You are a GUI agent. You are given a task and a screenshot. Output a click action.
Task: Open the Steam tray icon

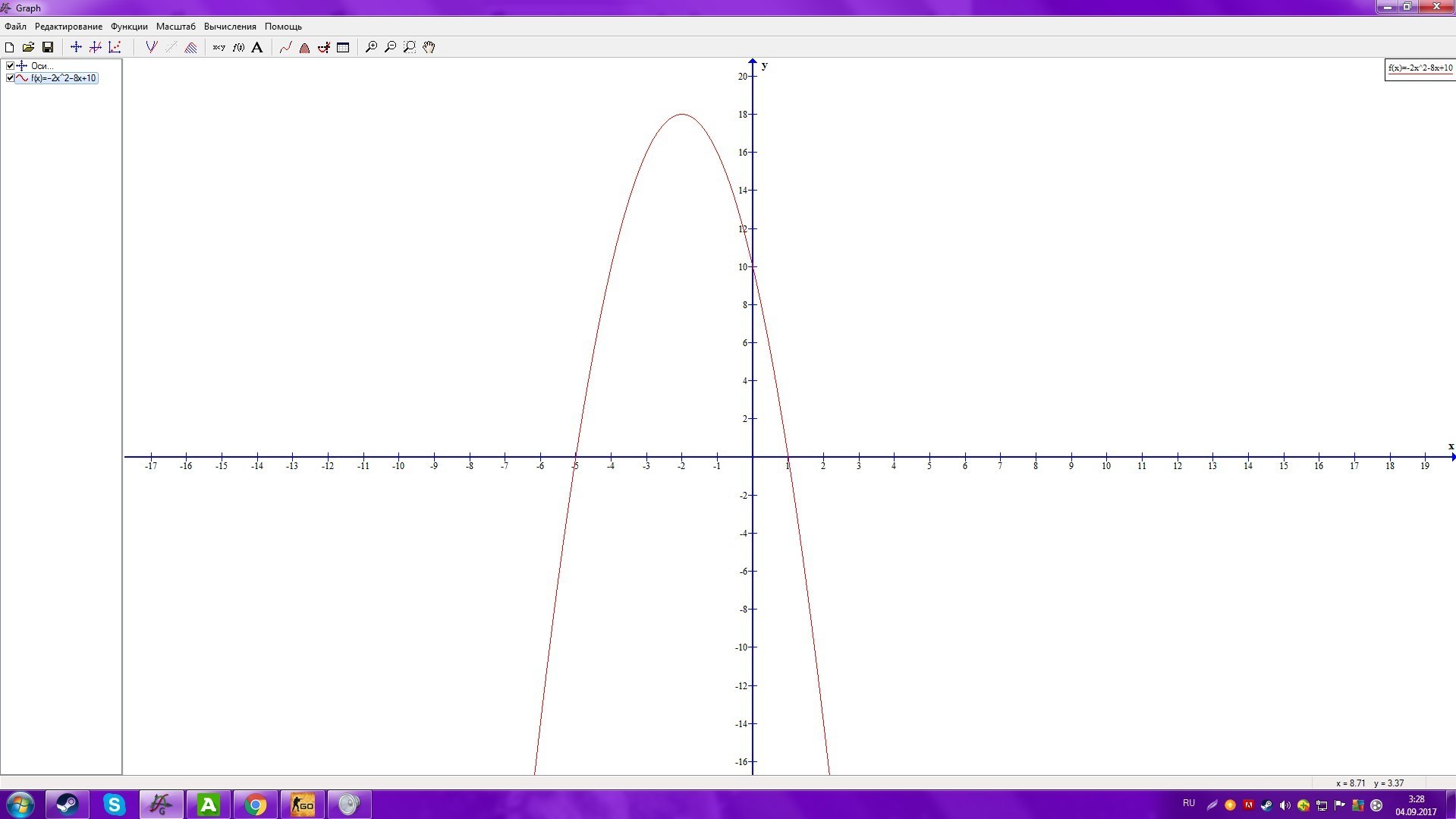[x=1266, y=805]
